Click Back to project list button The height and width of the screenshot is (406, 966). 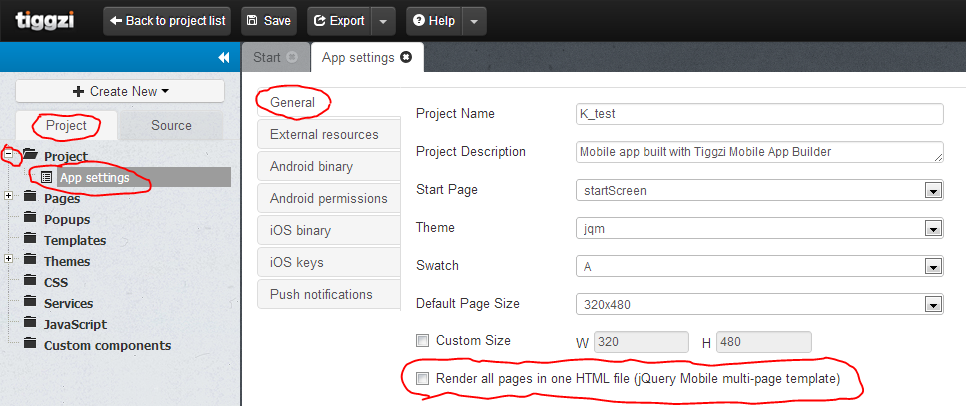pyautogui.click(x=168, y=20)
